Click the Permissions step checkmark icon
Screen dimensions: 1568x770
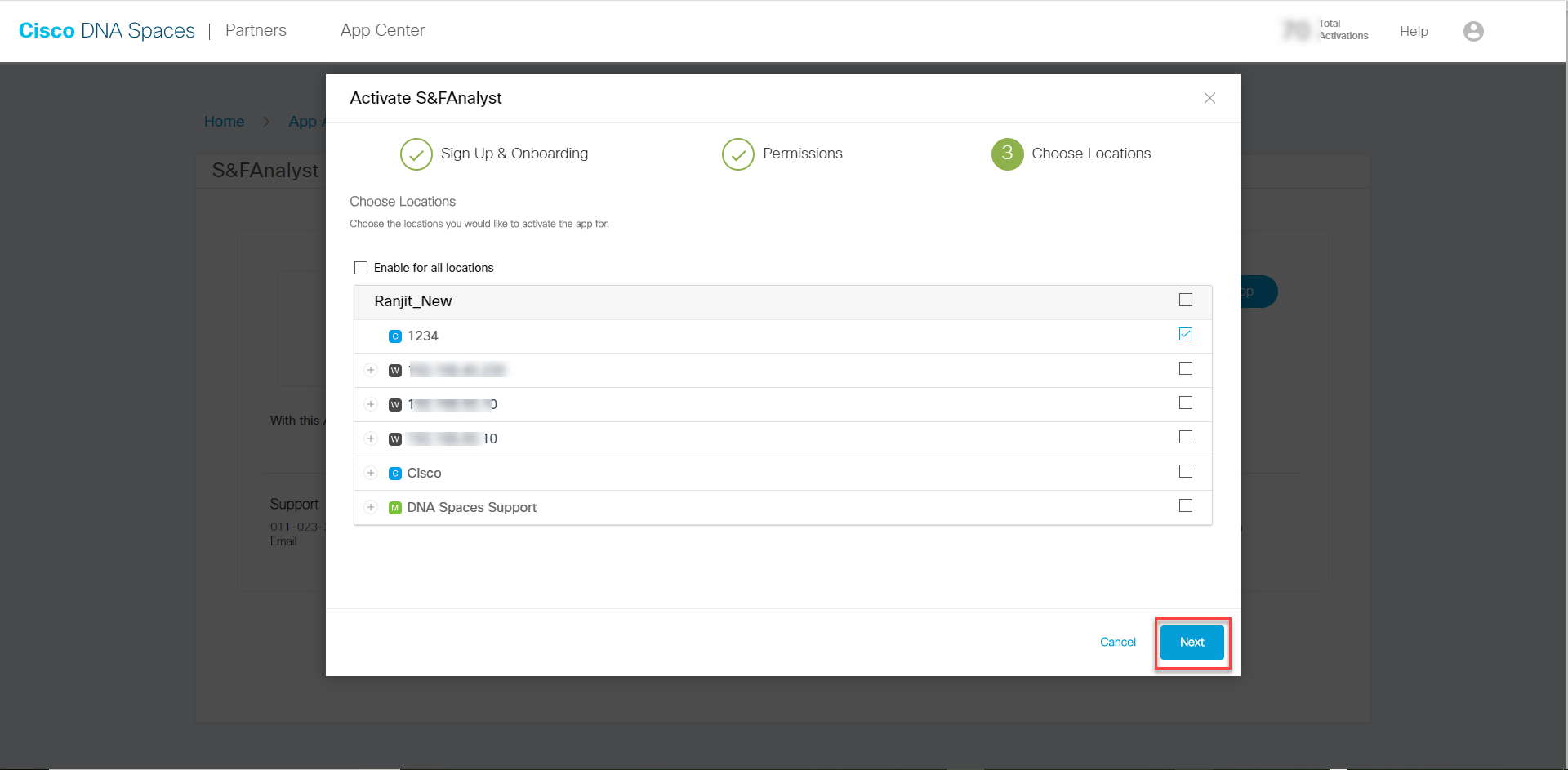coord(738,154)
